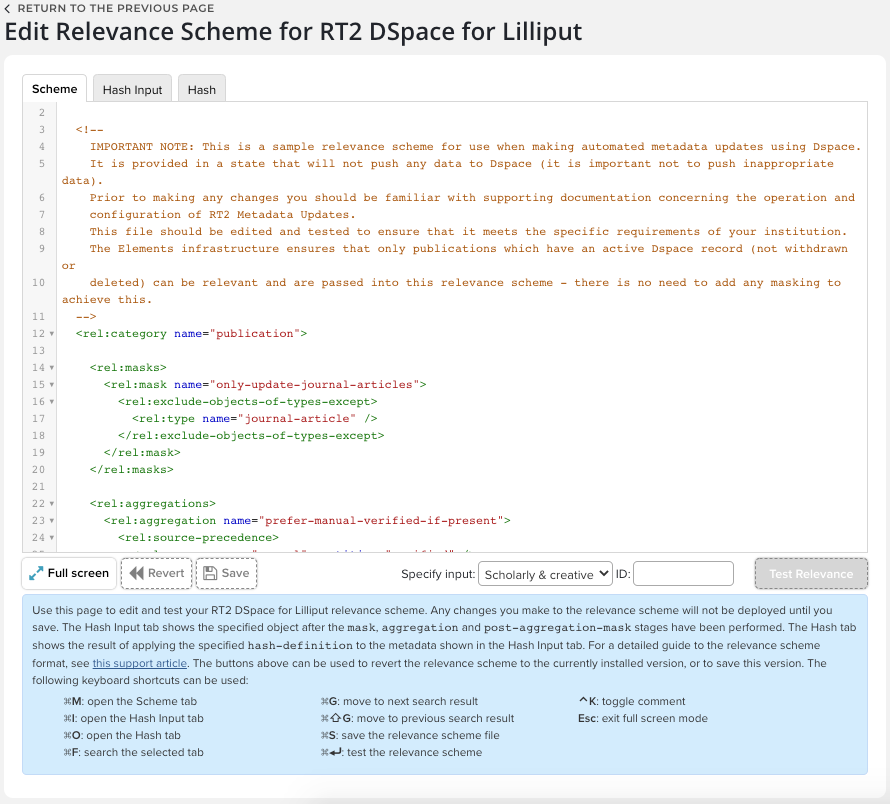Open the Hash Input tab

click(132, 89)
